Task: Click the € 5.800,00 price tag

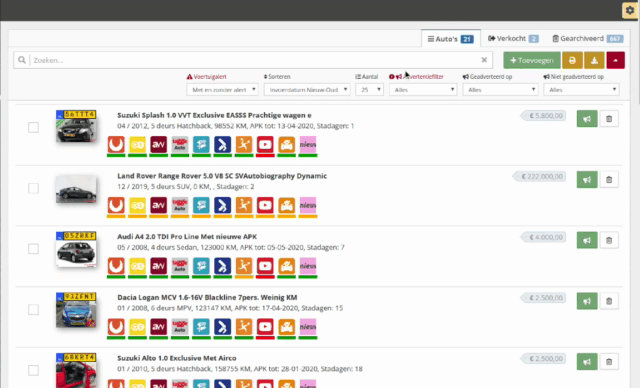Action: pyautogui.click(x=544, y=116)
